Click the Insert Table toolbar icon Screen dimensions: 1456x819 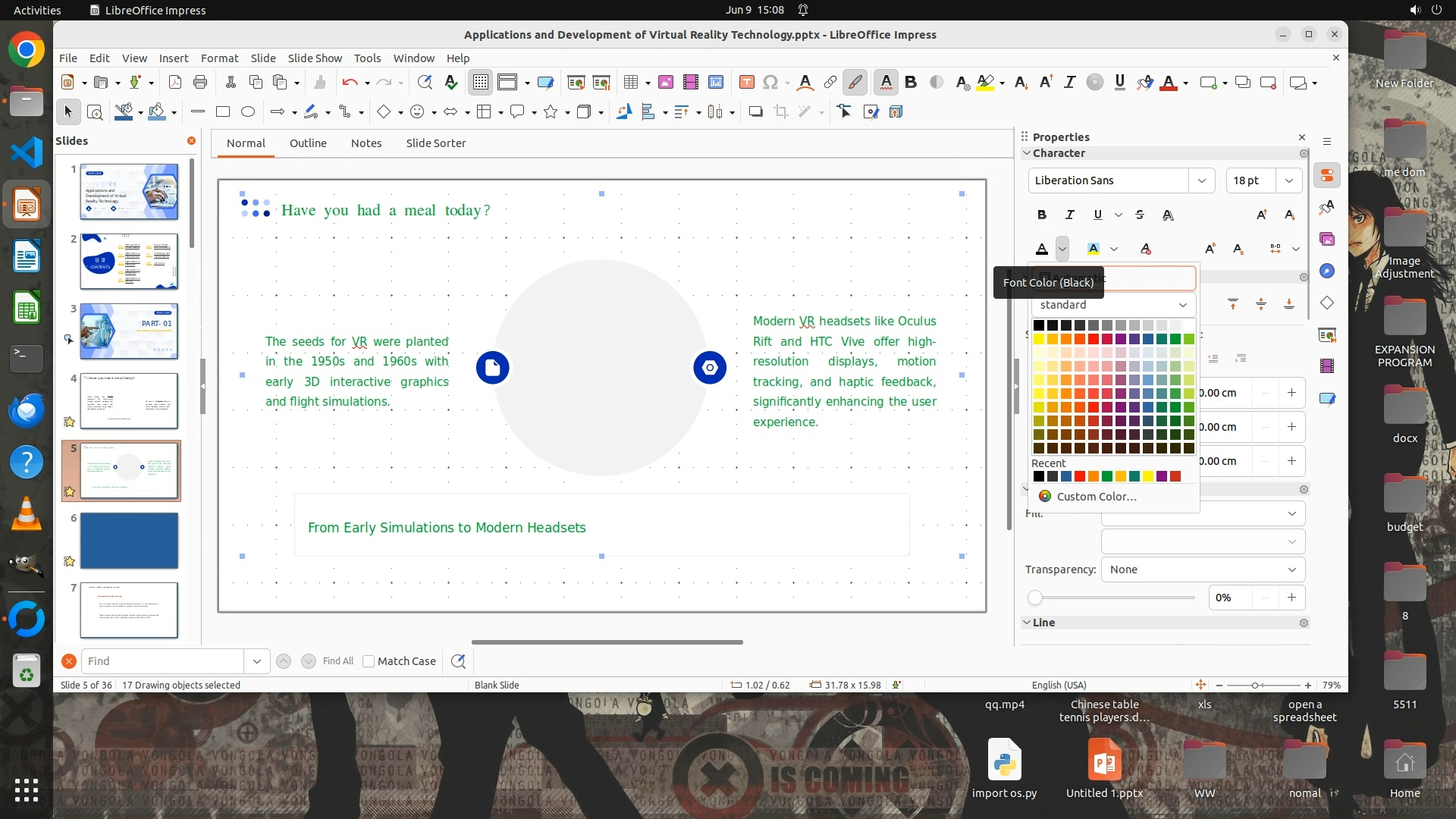pyautogui.click(x=630, y=83)
